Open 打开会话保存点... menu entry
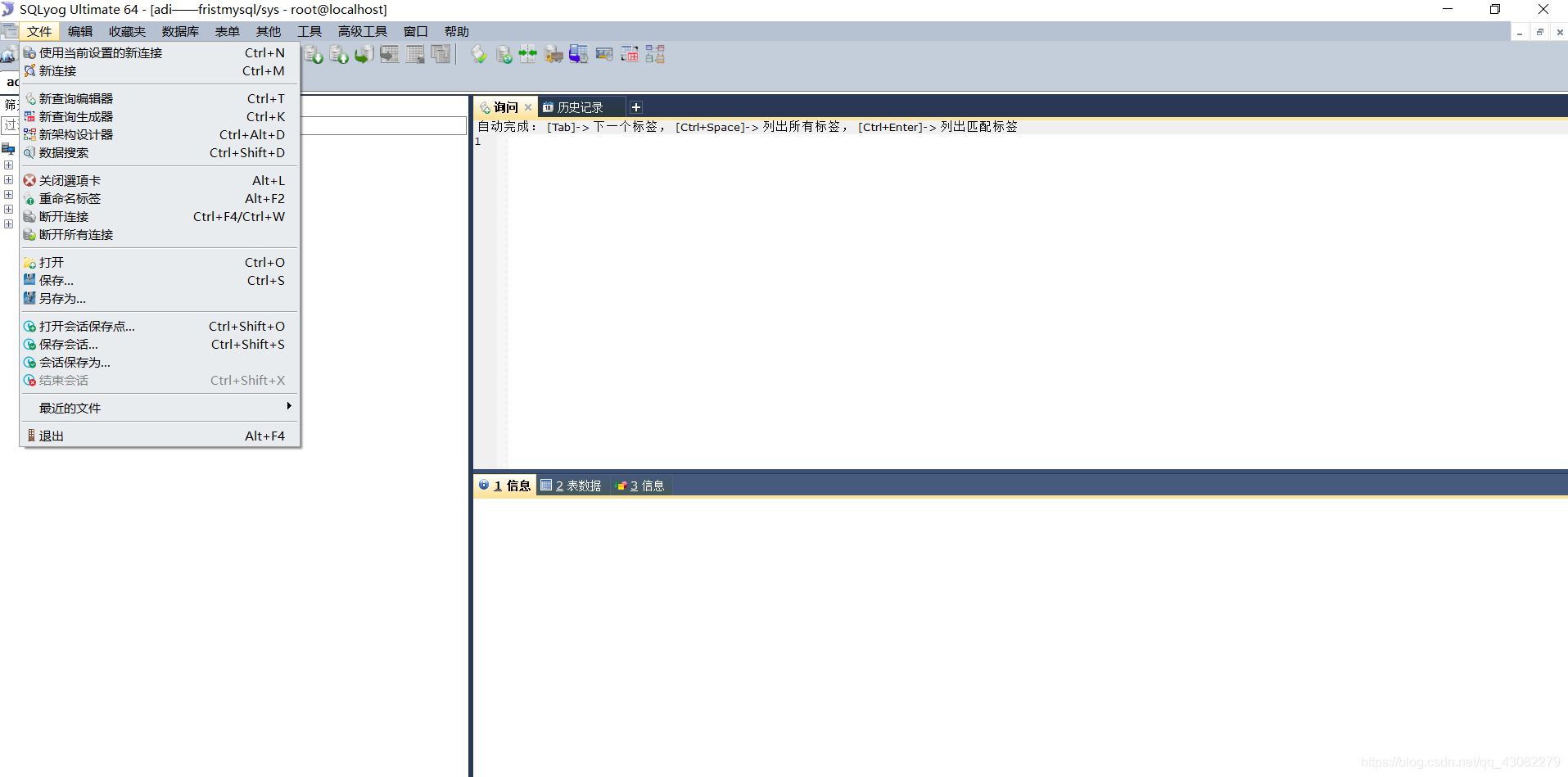 (x=160, y=326)
